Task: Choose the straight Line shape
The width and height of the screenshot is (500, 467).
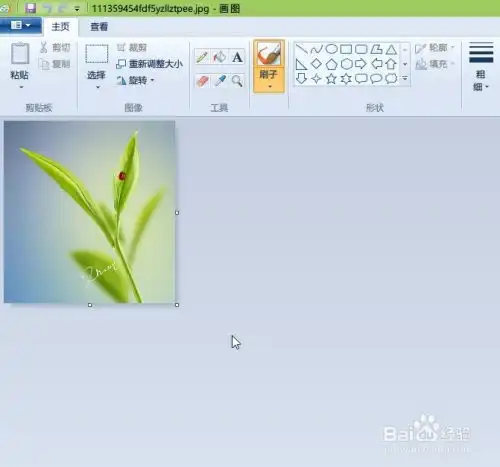Action: pos(301,49)
